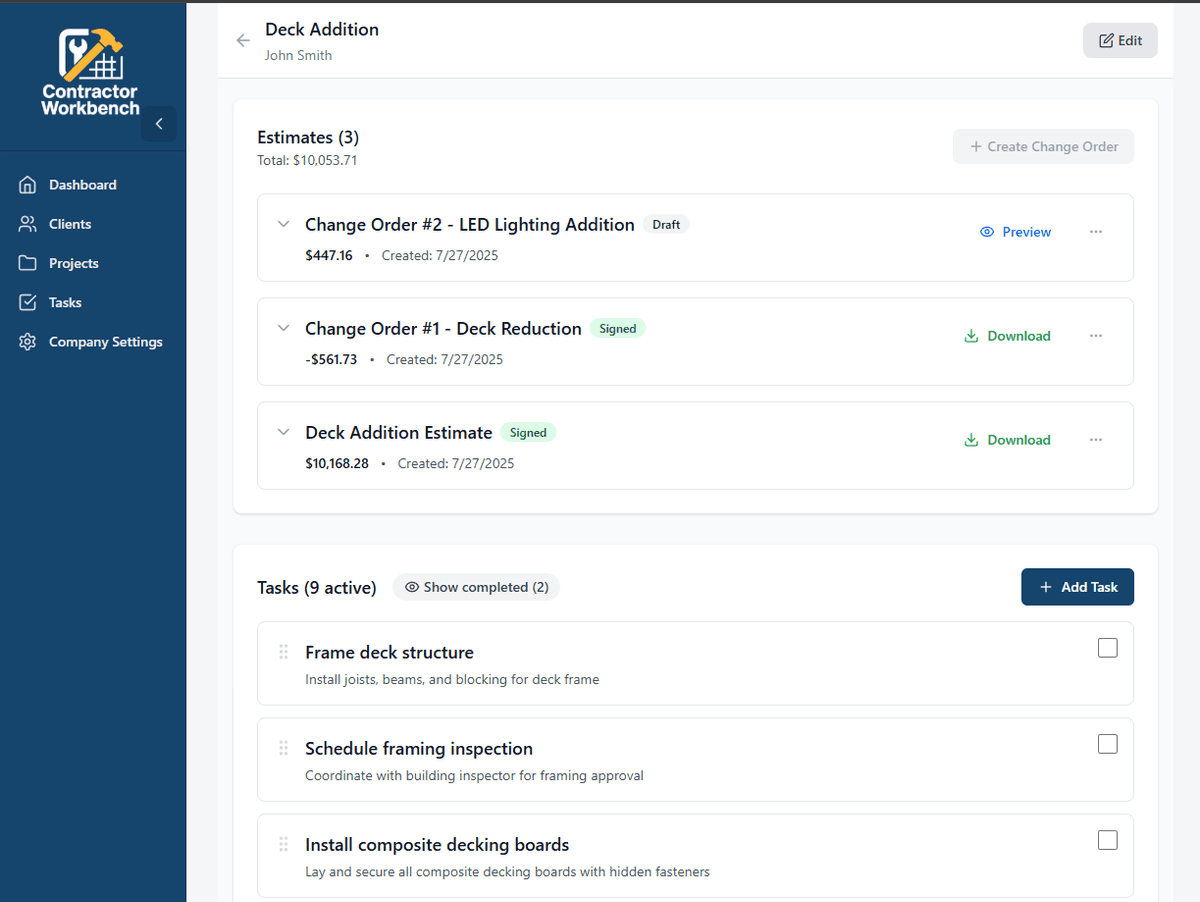Click the back arrow beside Deck Addition
This screenshot has height=902, width=1200.
[242, 40]
